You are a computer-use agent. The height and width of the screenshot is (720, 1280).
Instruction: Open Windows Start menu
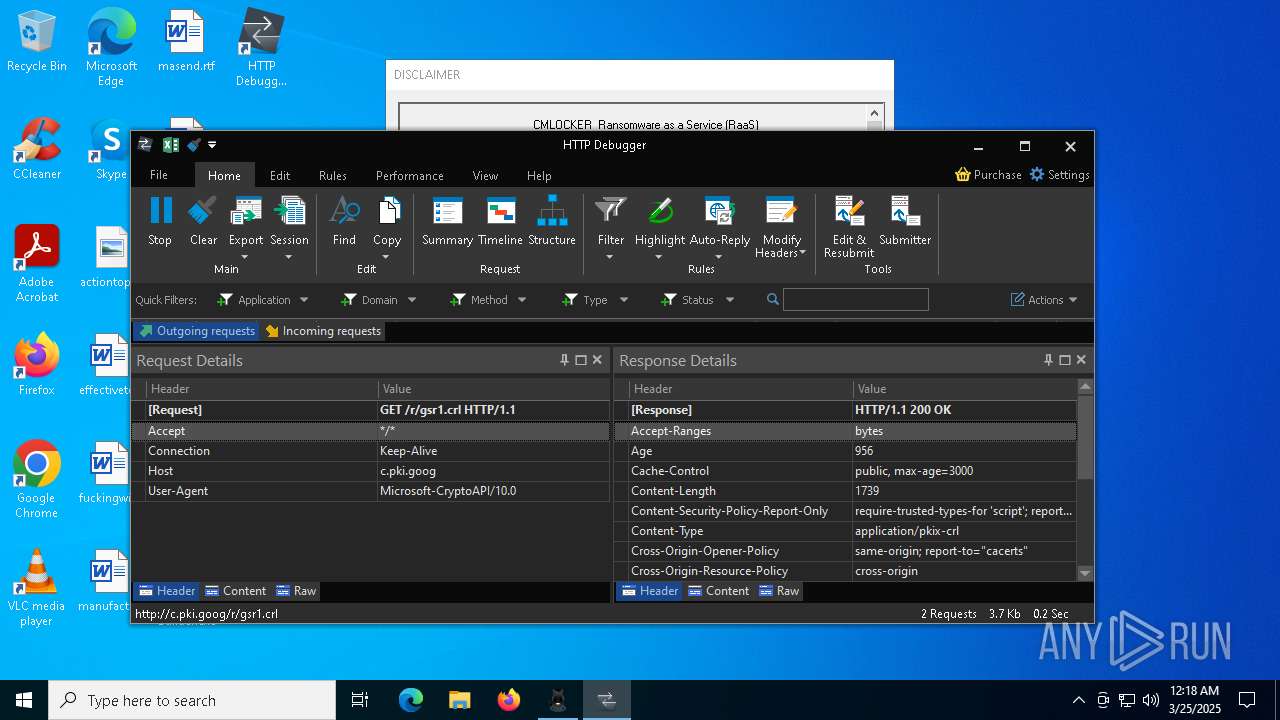pyautogui.click(x=24, y=700)
